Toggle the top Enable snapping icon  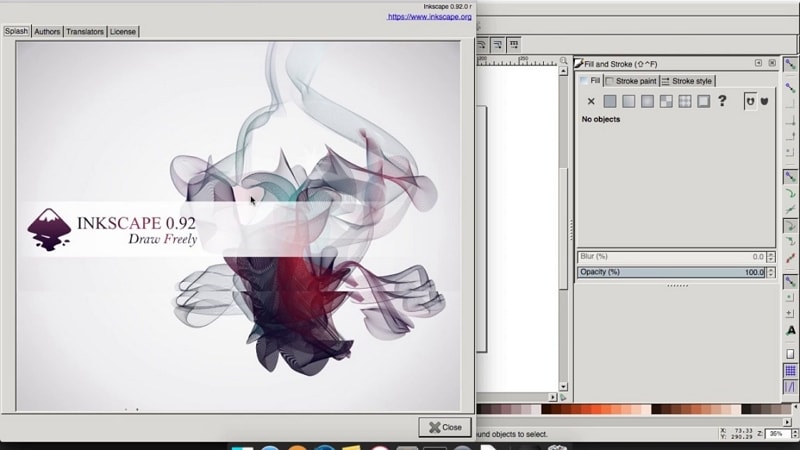coord(790,64)
